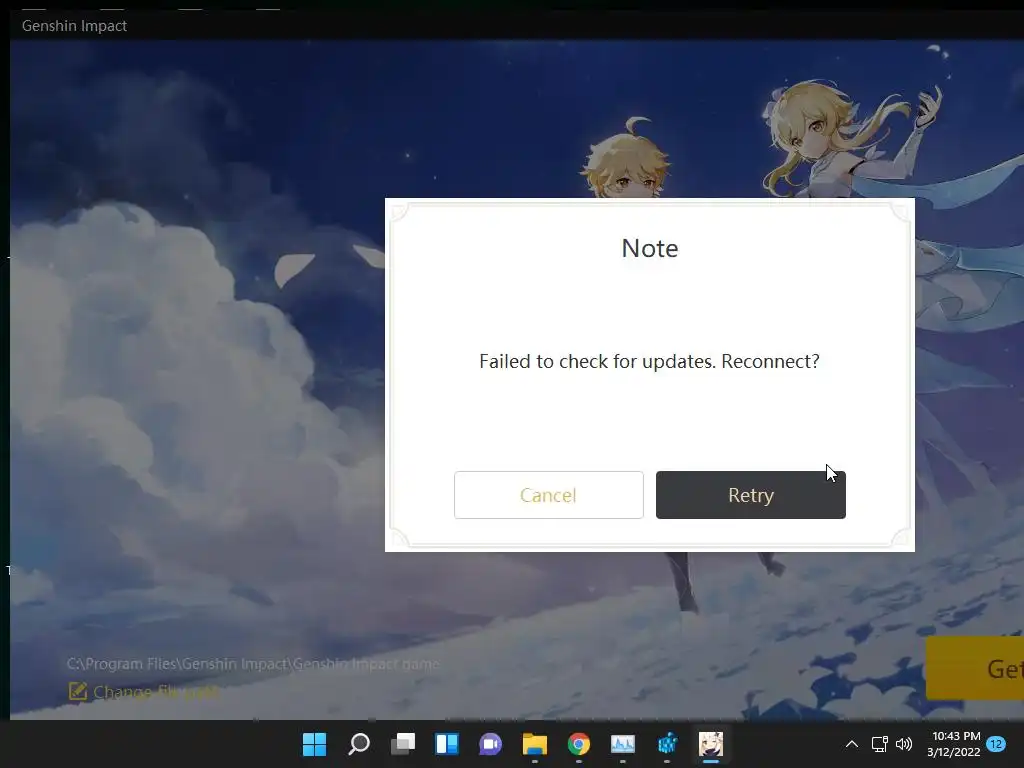Show hidden system tray icons
The height and width of the screenshot is (768, 1024).
pyautogui.click(x=852, y=744)
